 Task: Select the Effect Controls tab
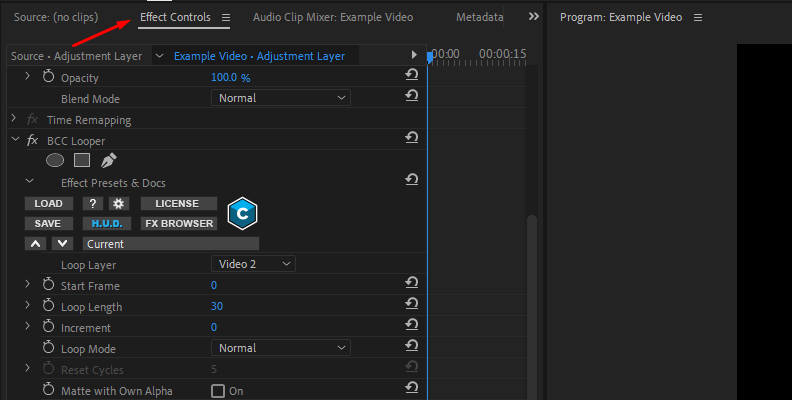[175, 18]
